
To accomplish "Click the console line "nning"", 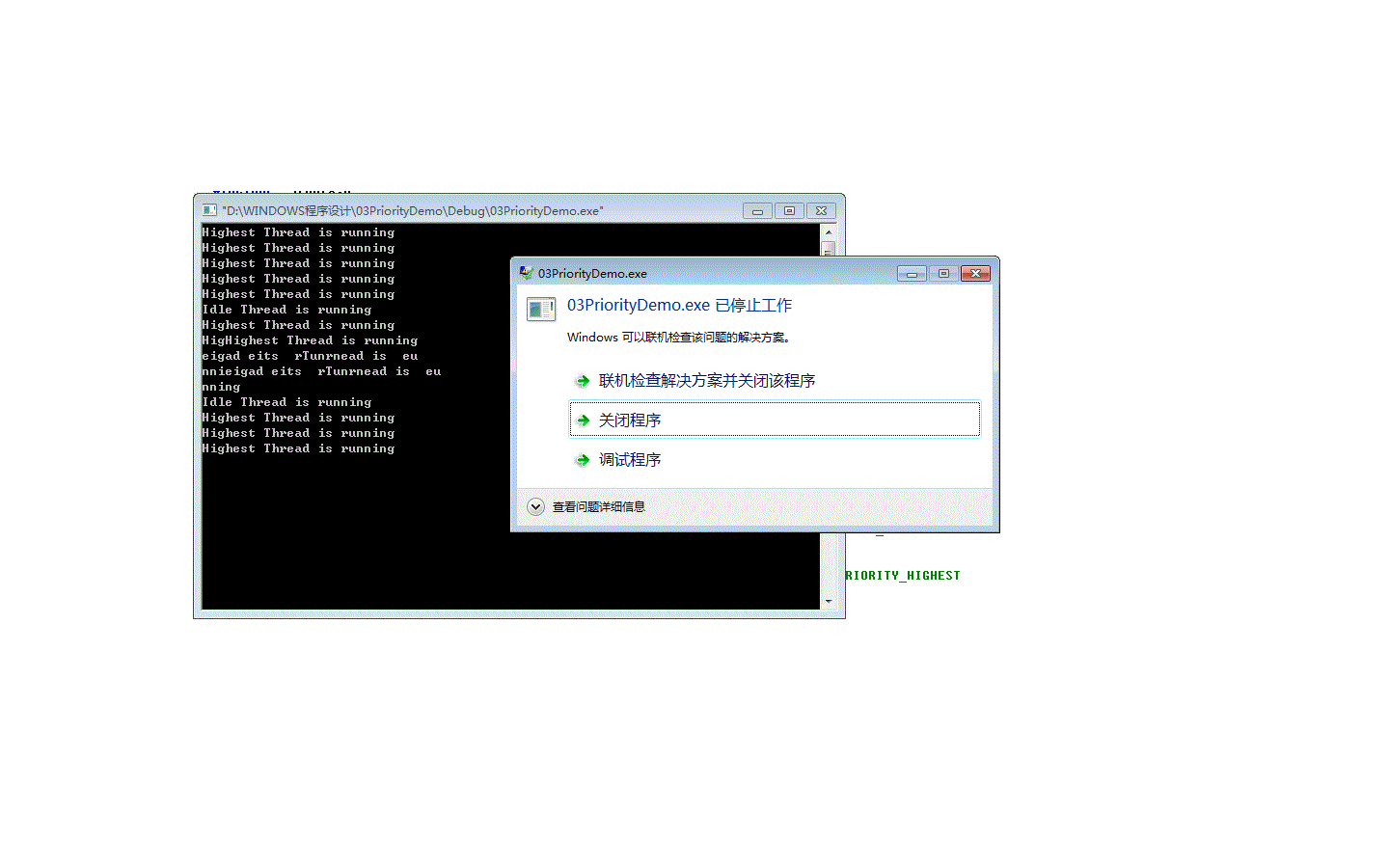I will pyautogui.click(x=221, y=387).
